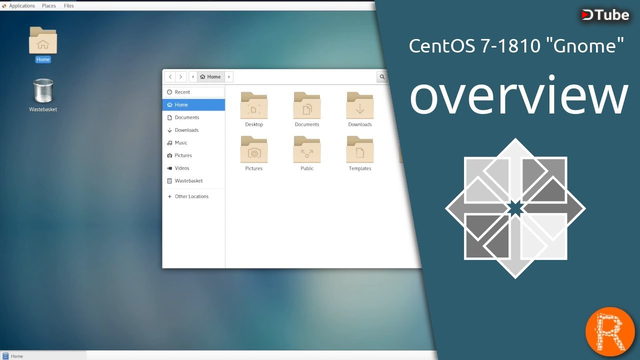Go forward with the right arrow button
Image resolution: width=640 pixels, height=360 pixels.
[x=181, y=77]
